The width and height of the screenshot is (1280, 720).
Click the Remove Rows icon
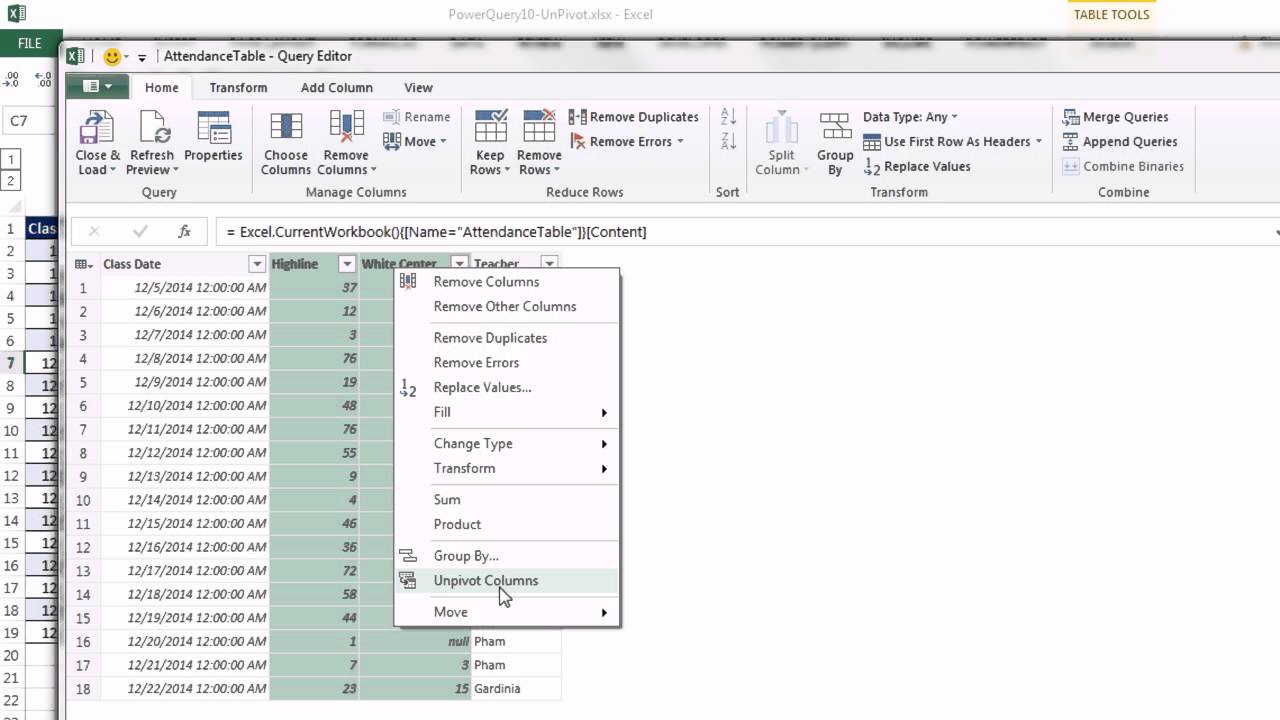[x=539, y=128]
